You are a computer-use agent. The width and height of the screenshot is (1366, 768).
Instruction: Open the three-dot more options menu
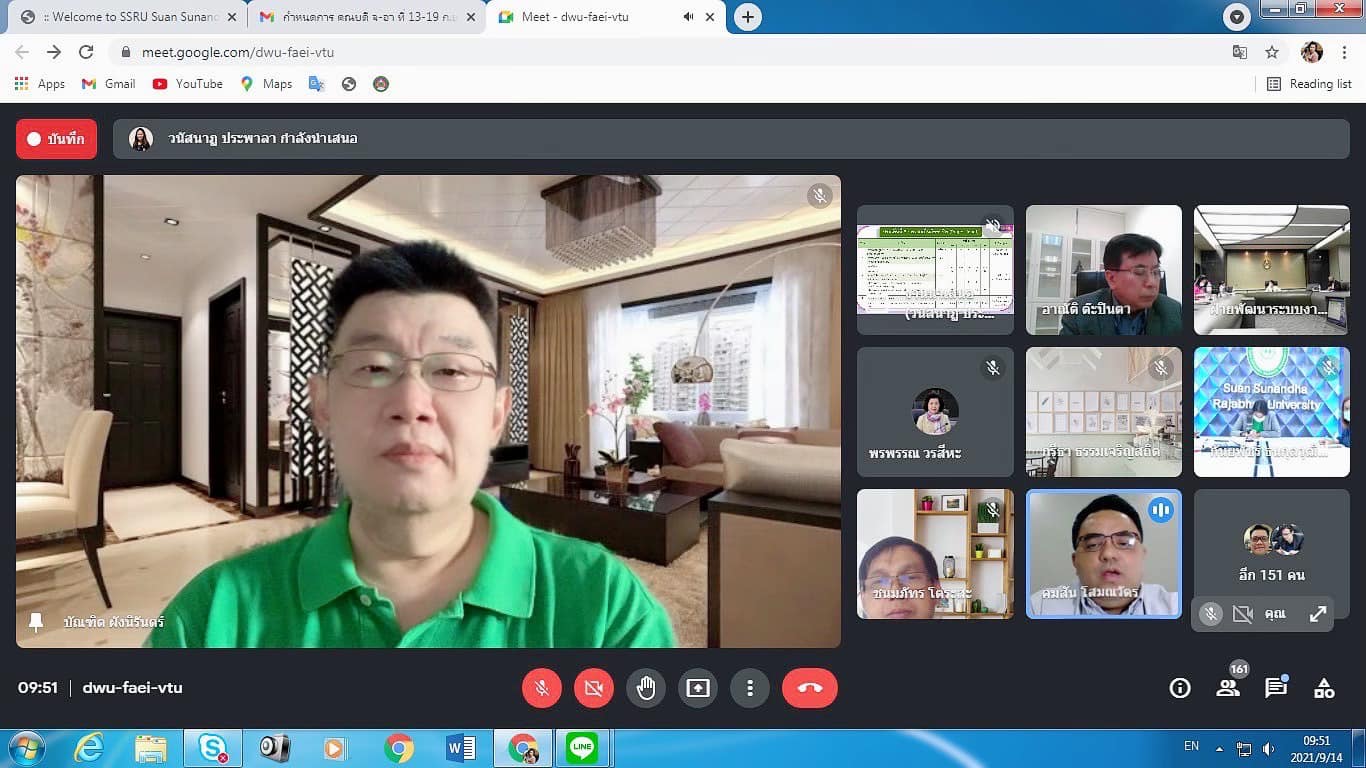750,688
